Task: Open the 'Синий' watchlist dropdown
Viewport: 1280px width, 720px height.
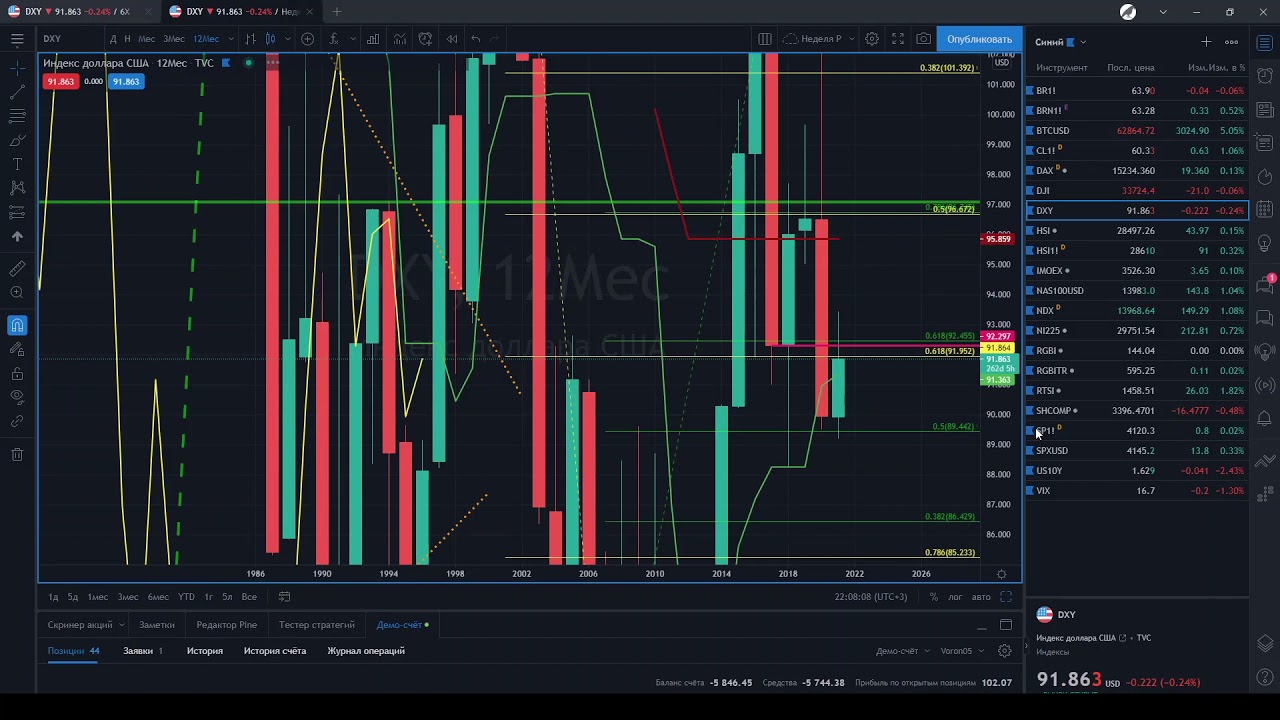Action: coord(1061,42)
